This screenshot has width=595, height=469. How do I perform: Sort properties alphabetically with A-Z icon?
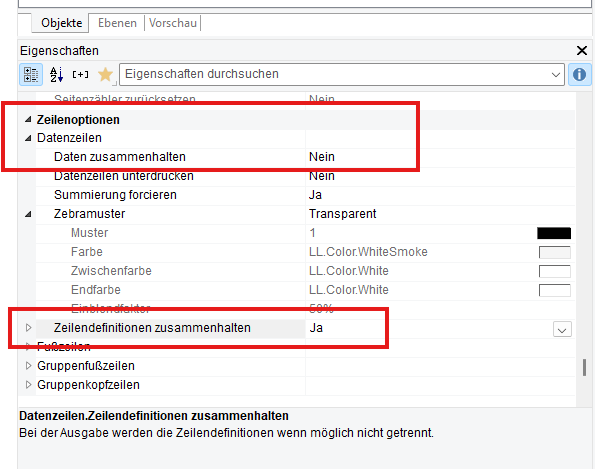56,74
